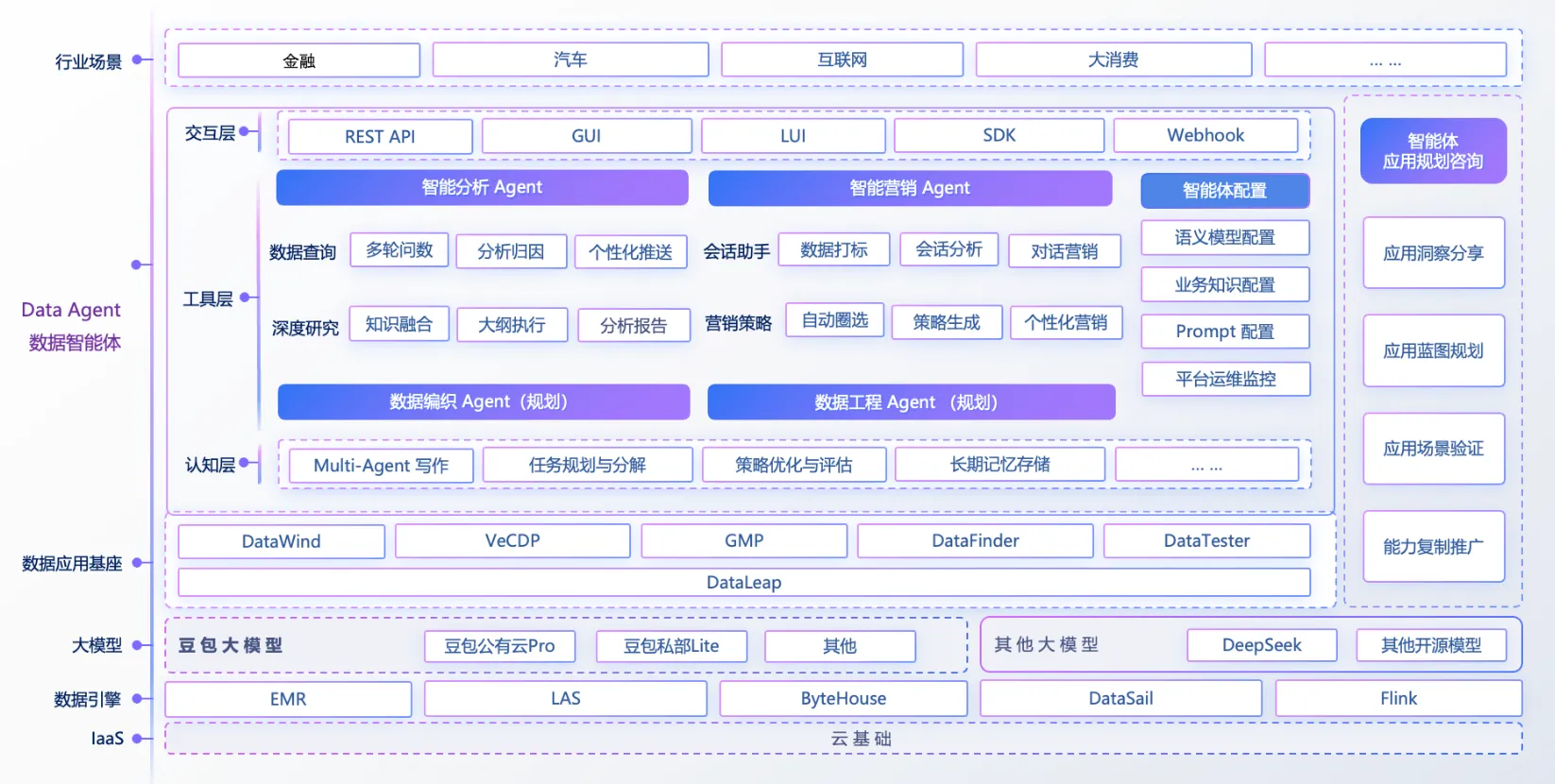Select the 大消费 box
The height and width of the screenshot is (784, 1555).
point(1113,60)
